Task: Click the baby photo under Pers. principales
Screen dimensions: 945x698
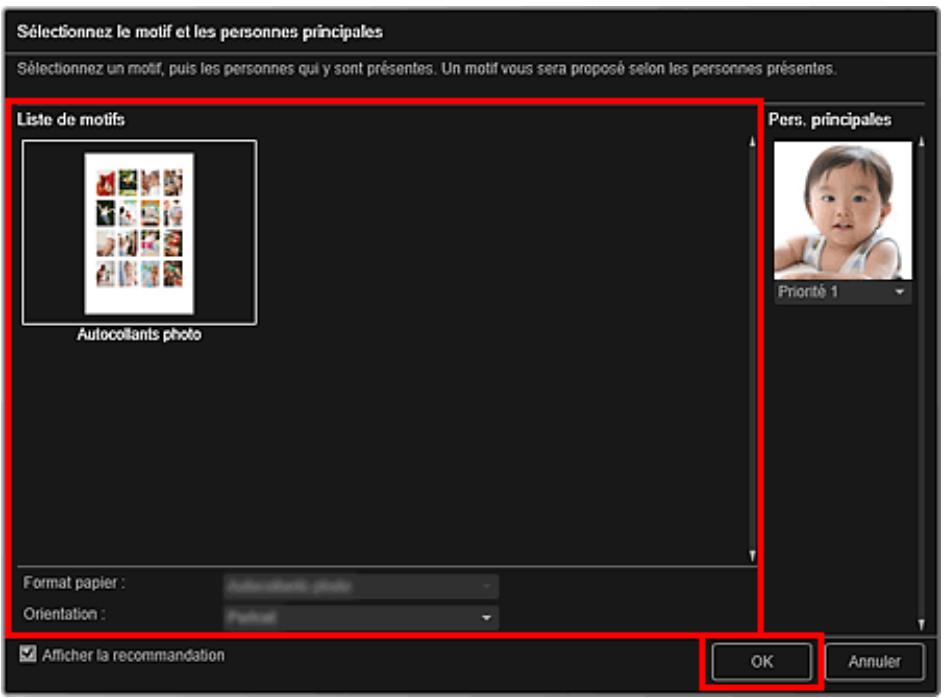Action: click(842, 210)
